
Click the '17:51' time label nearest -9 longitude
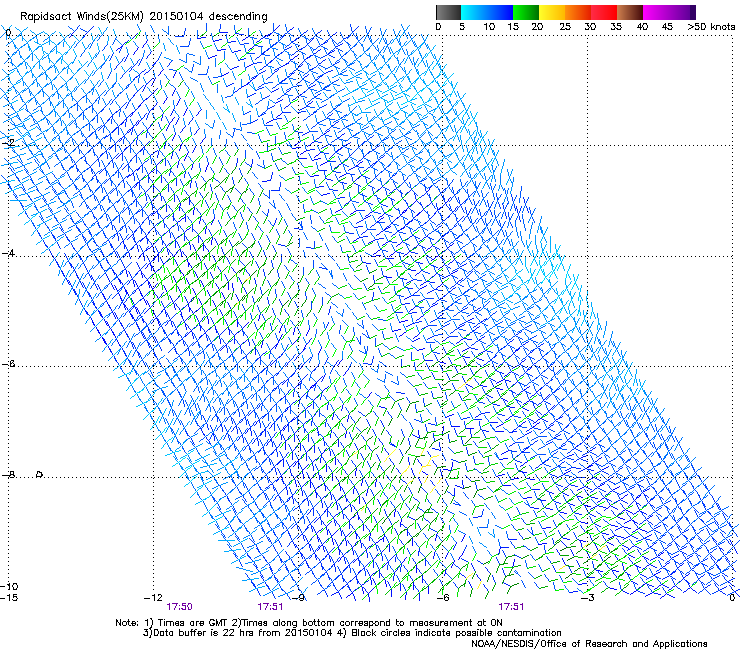point(270,607)
